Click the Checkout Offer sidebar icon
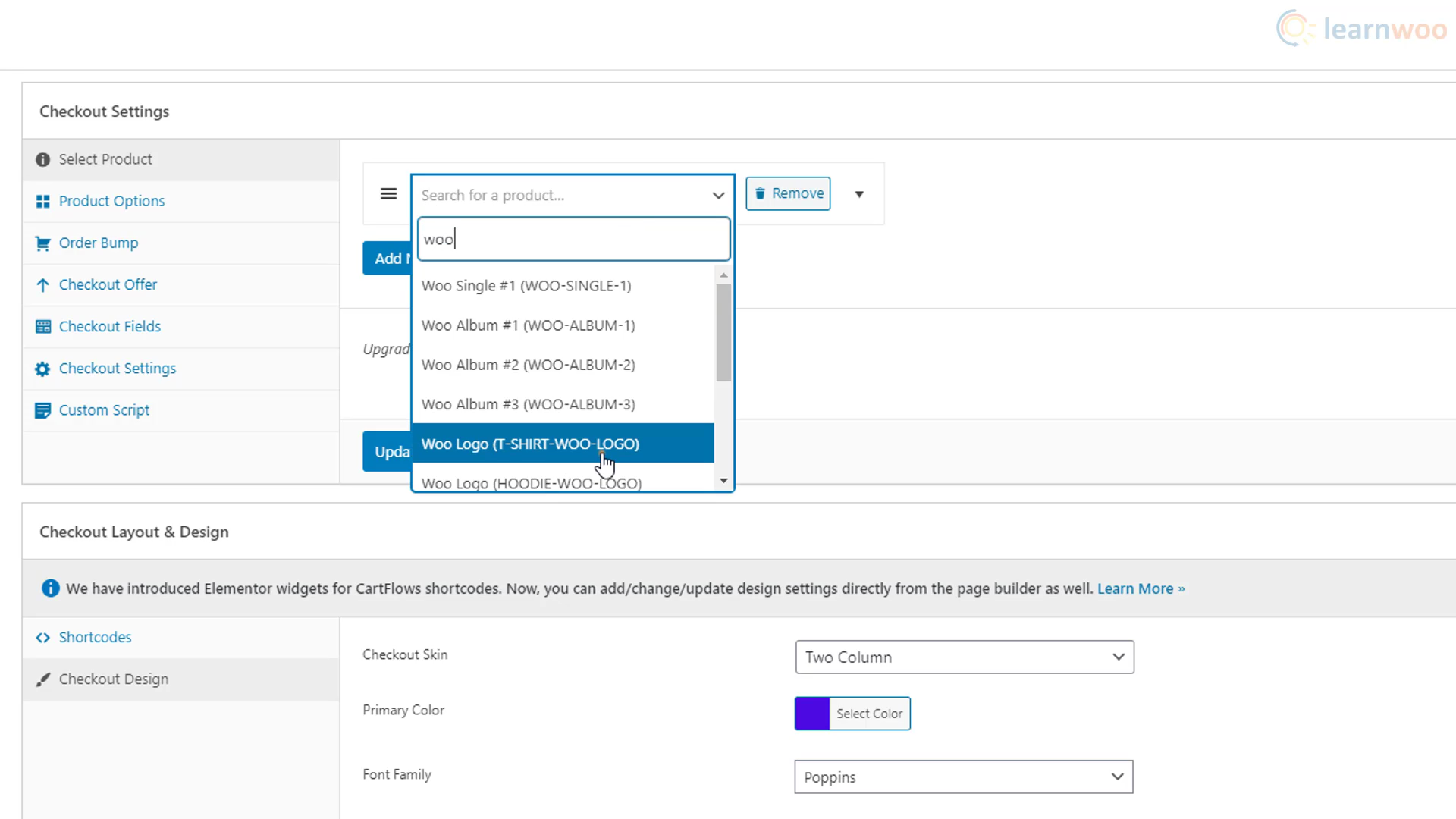1456x819 pixels. [42, 284]
